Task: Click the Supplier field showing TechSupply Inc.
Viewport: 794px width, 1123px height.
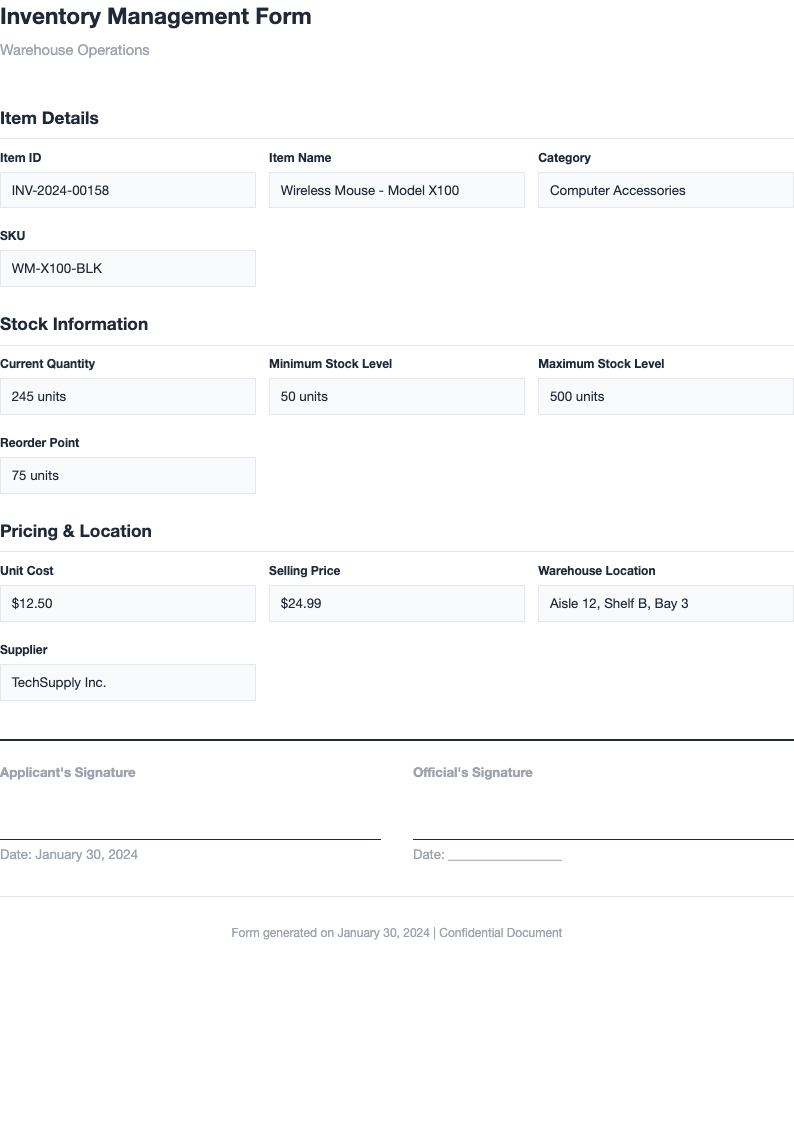Action: 128,682
